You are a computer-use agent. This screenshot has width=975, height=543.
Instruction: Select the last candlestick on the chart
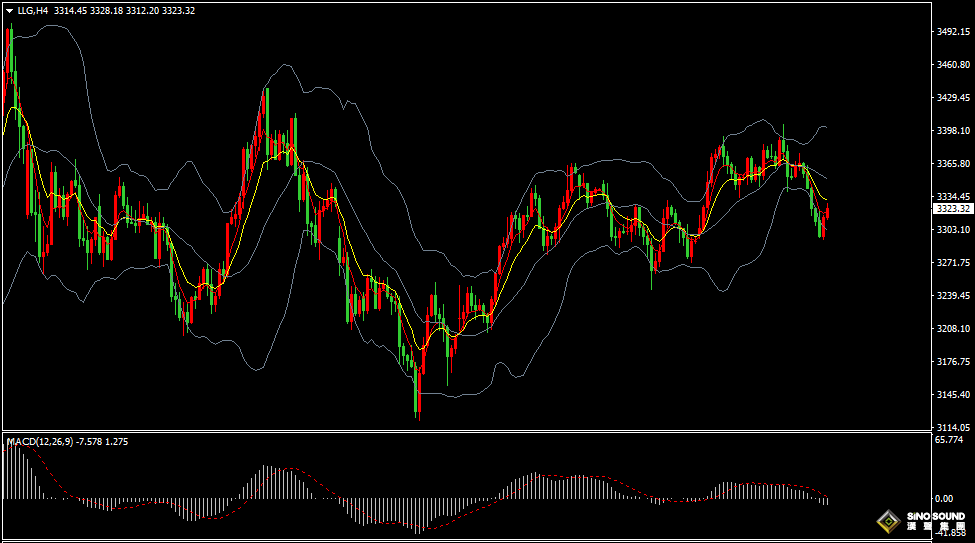click(827, 211)
